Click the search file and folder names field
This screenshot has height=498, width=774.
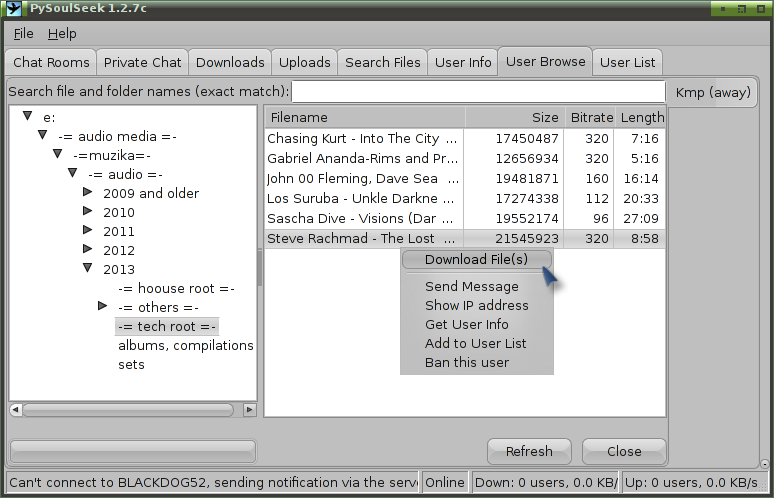tap(478, 92)
